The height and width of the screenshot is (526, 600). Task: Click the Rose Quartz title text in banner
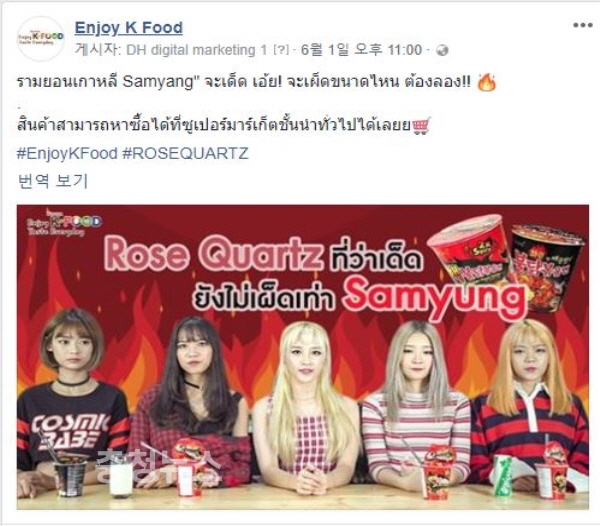(213, 253)
